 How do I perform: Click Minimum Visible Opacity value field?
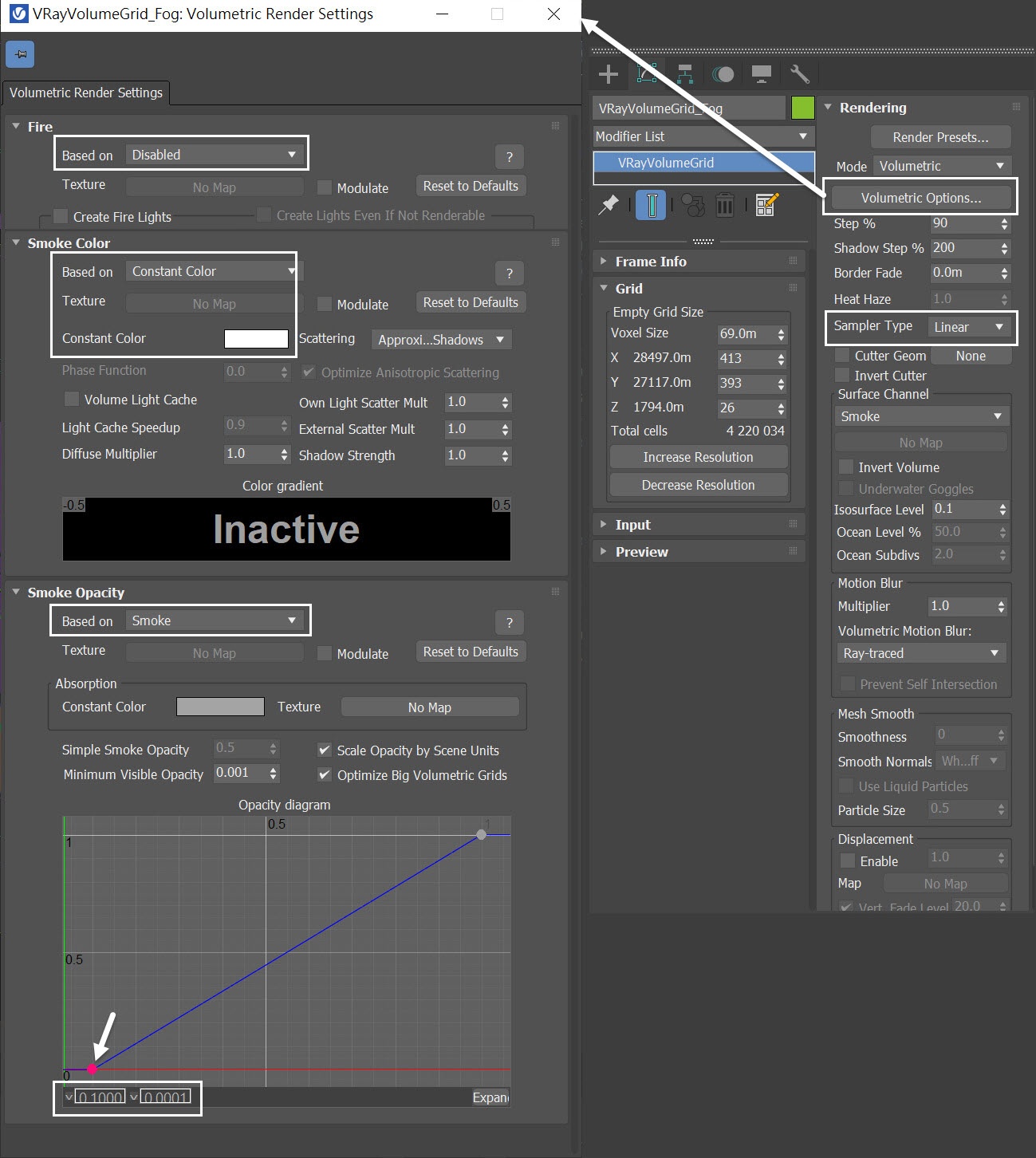coord(240,773)
